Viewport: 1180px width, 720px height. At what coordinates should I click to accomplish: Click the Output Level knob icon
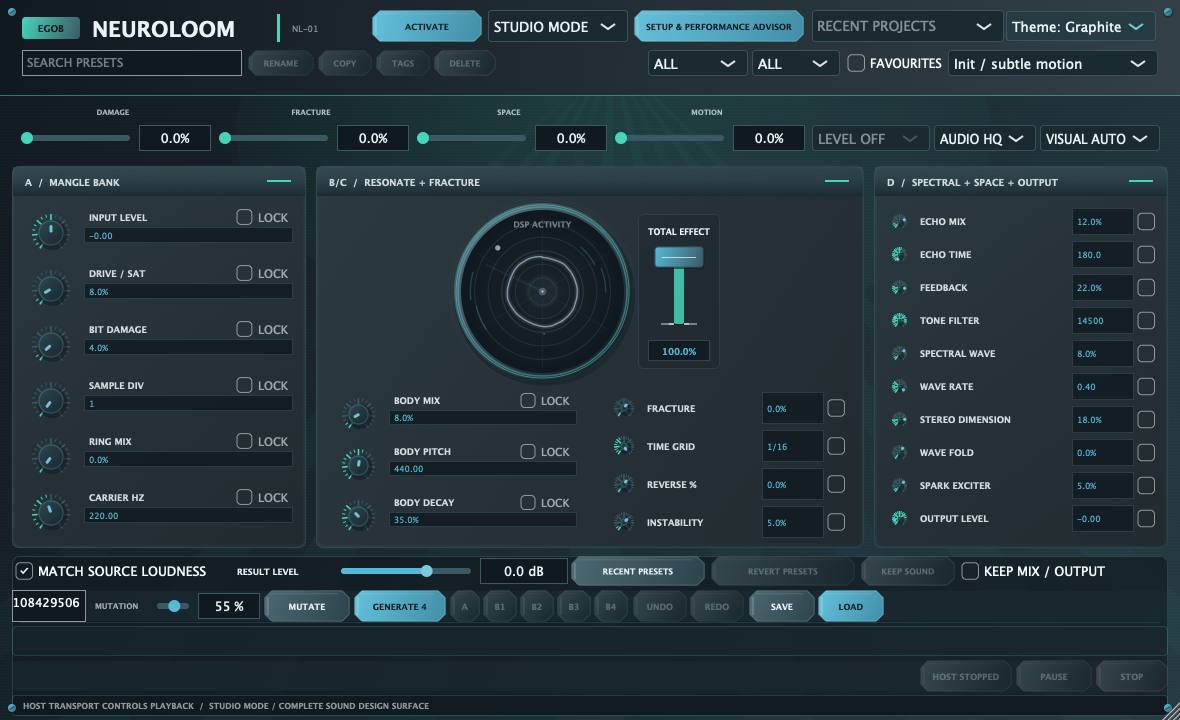point(899,518)
